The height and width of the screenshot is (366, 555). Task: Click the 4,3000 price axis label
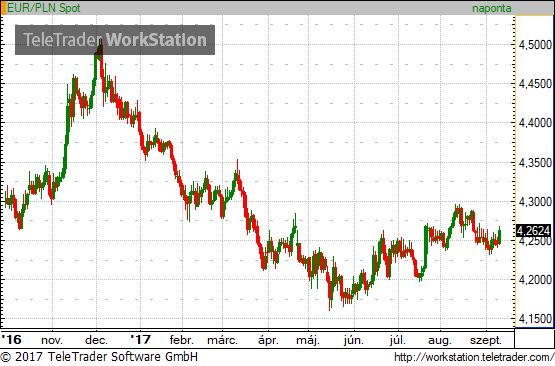point(534,202)
